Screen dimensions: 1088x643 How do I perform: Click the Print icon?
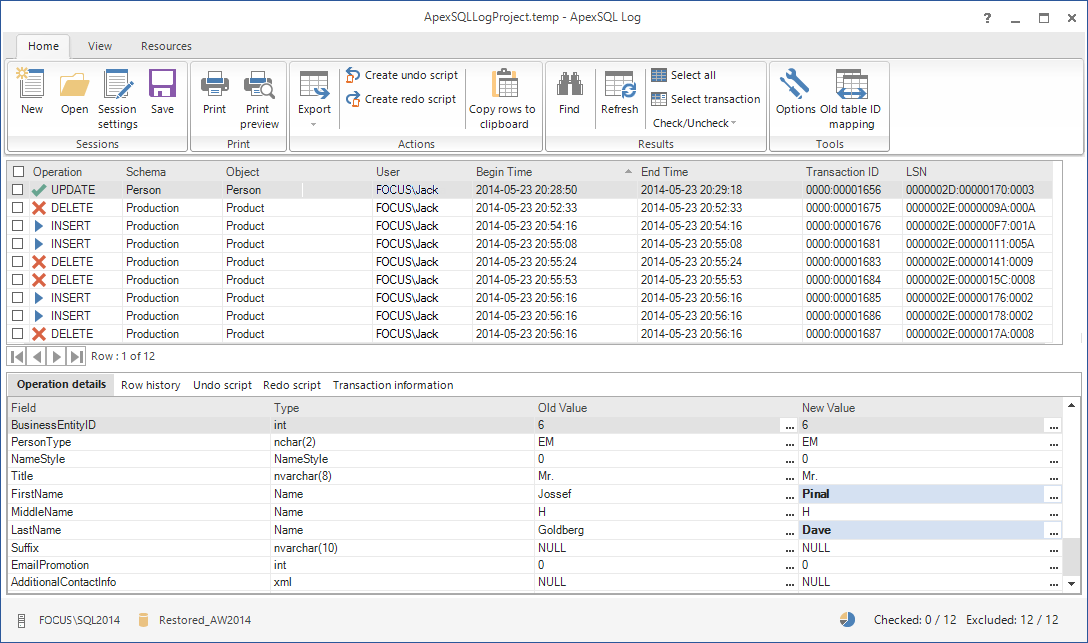pyautogui.click(x=214, y=84)
